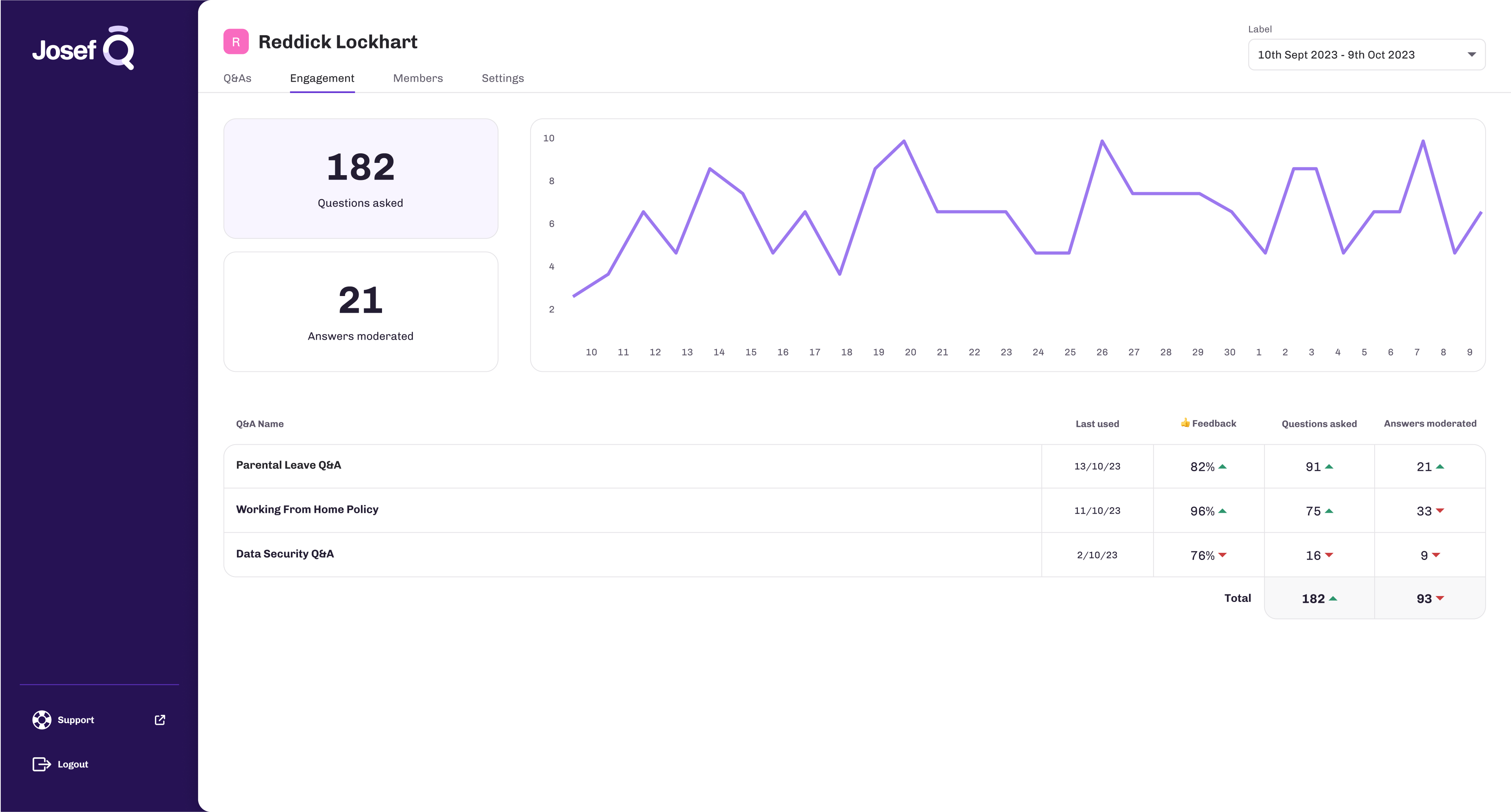Click the Logout text link
This screenshot has width=1511, height=812.
(73, 764)
